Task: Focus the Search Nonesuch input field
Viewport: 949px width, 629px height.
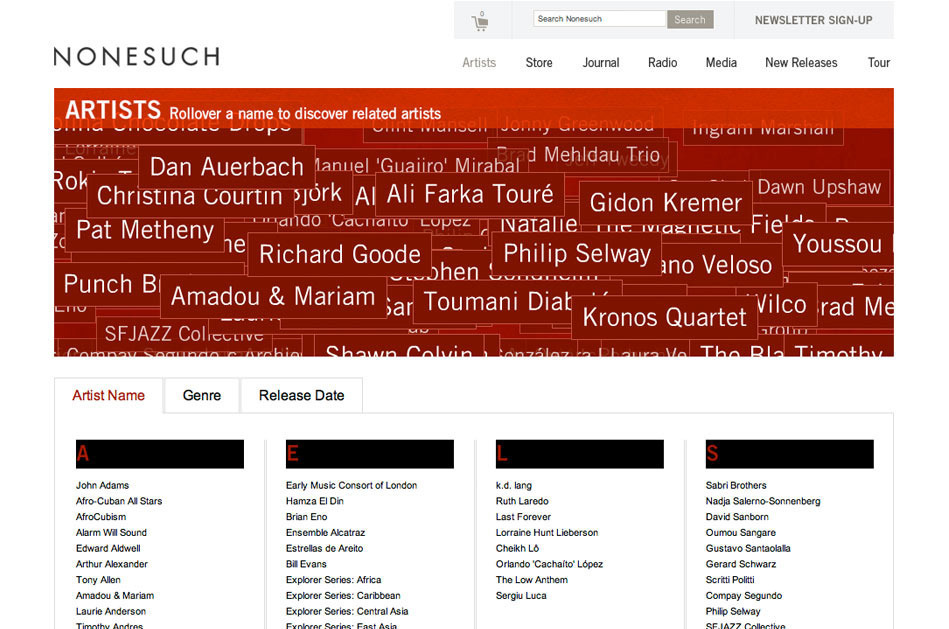Action: (x=599, y=19)
